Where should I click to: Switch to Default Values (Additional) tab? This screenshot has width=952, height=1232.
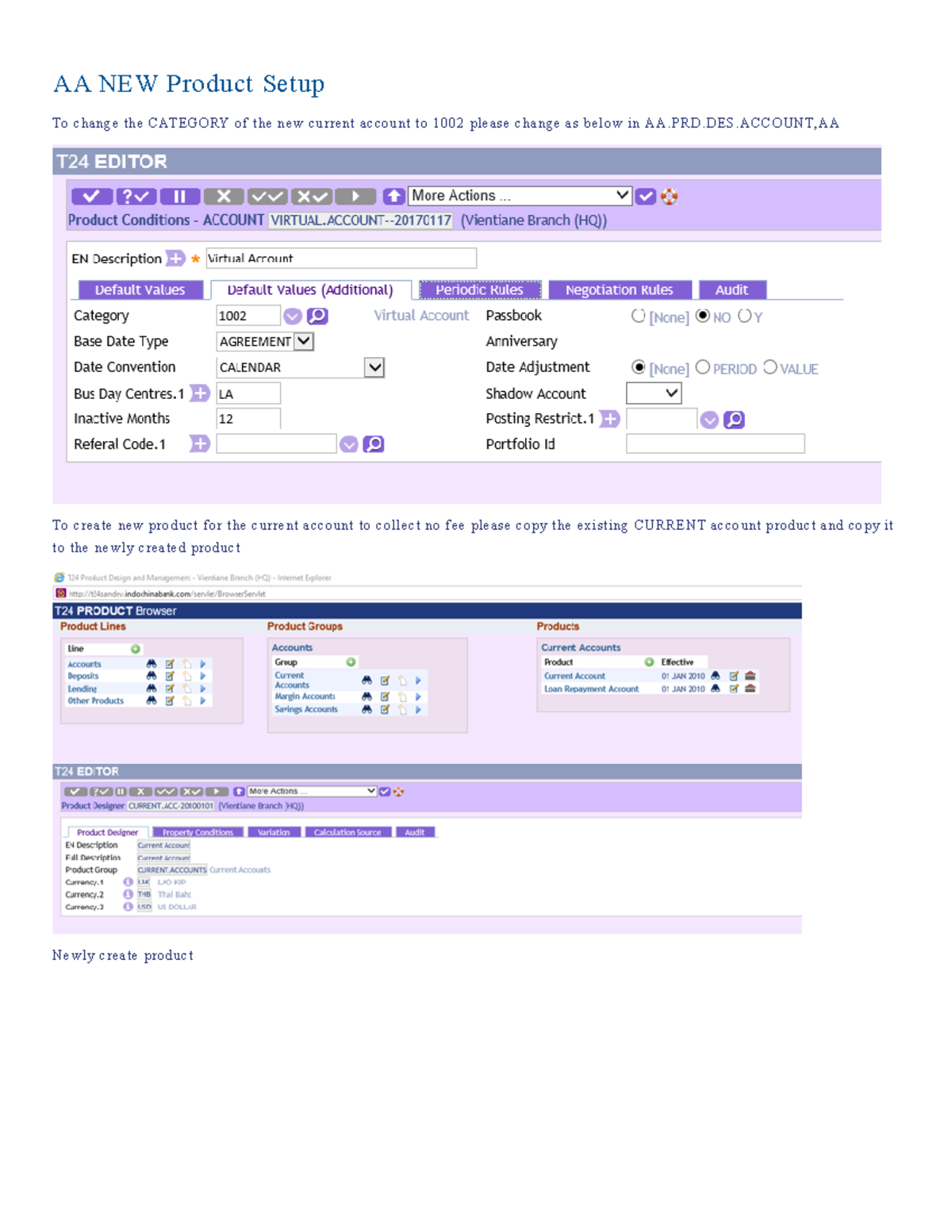(x=310, y=290)
